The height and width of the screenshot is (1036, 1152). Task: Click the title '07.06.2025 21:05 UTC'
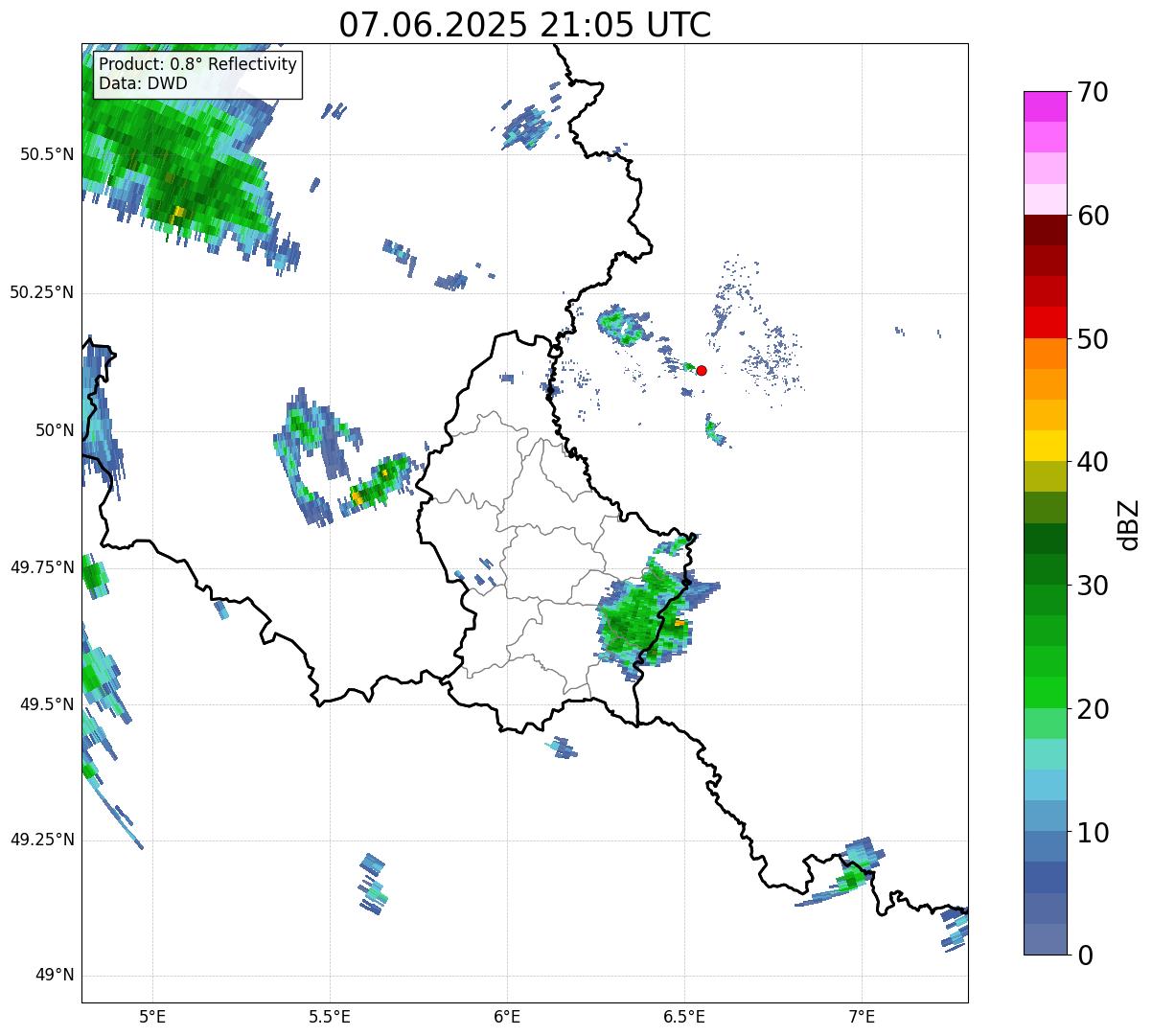click(x=525, y=25)
